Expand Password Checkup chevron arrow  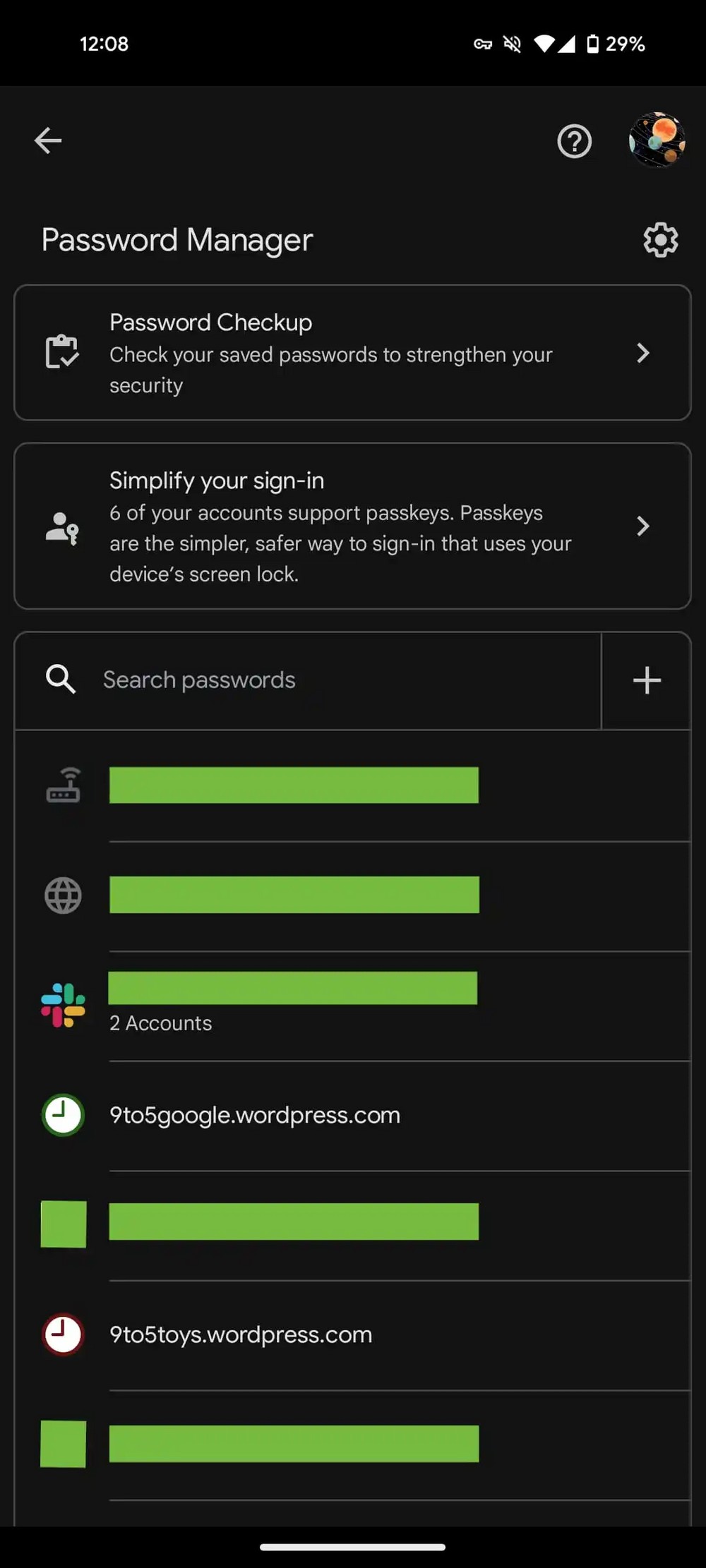point(642,353)
